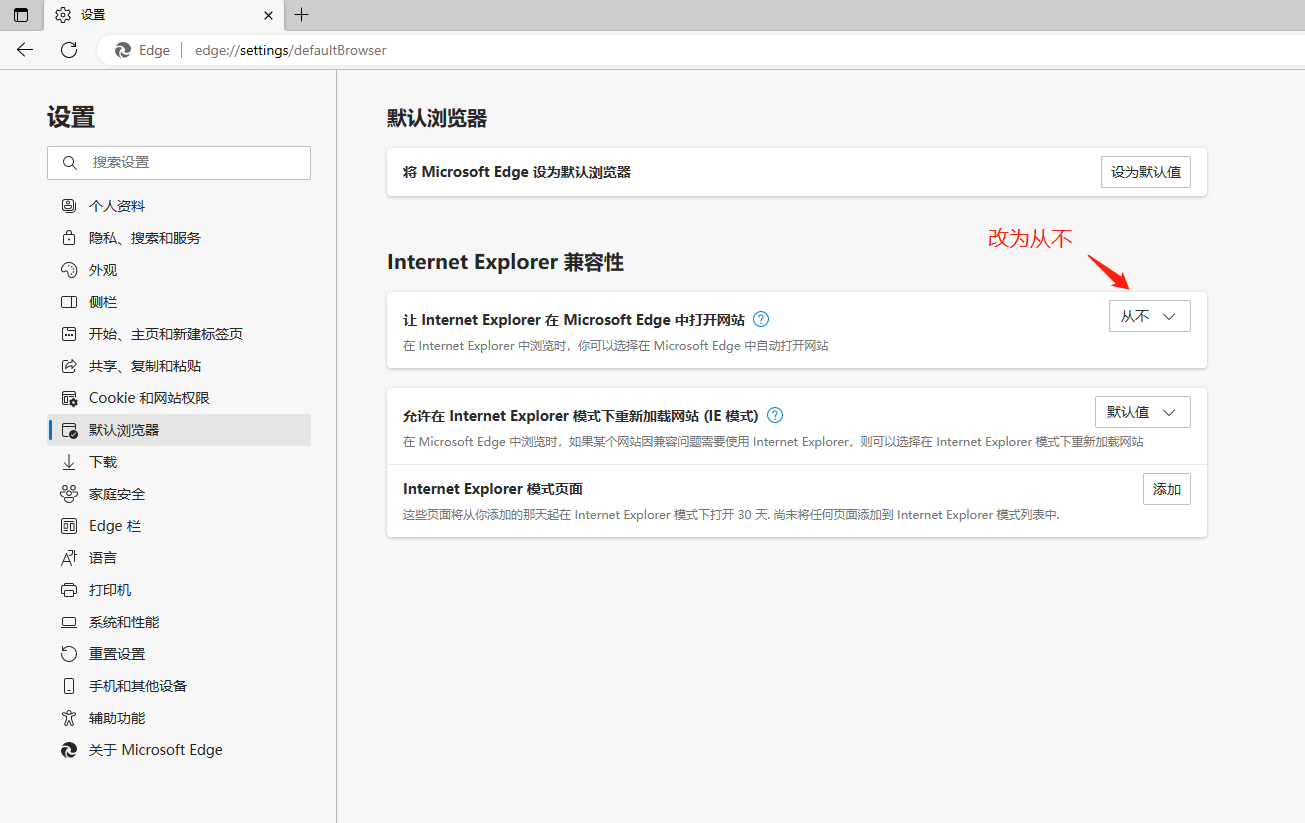
Task: Click the 开始、主页和新建标签页 icon
Action: pyautogui.click(x=69, y=334)
